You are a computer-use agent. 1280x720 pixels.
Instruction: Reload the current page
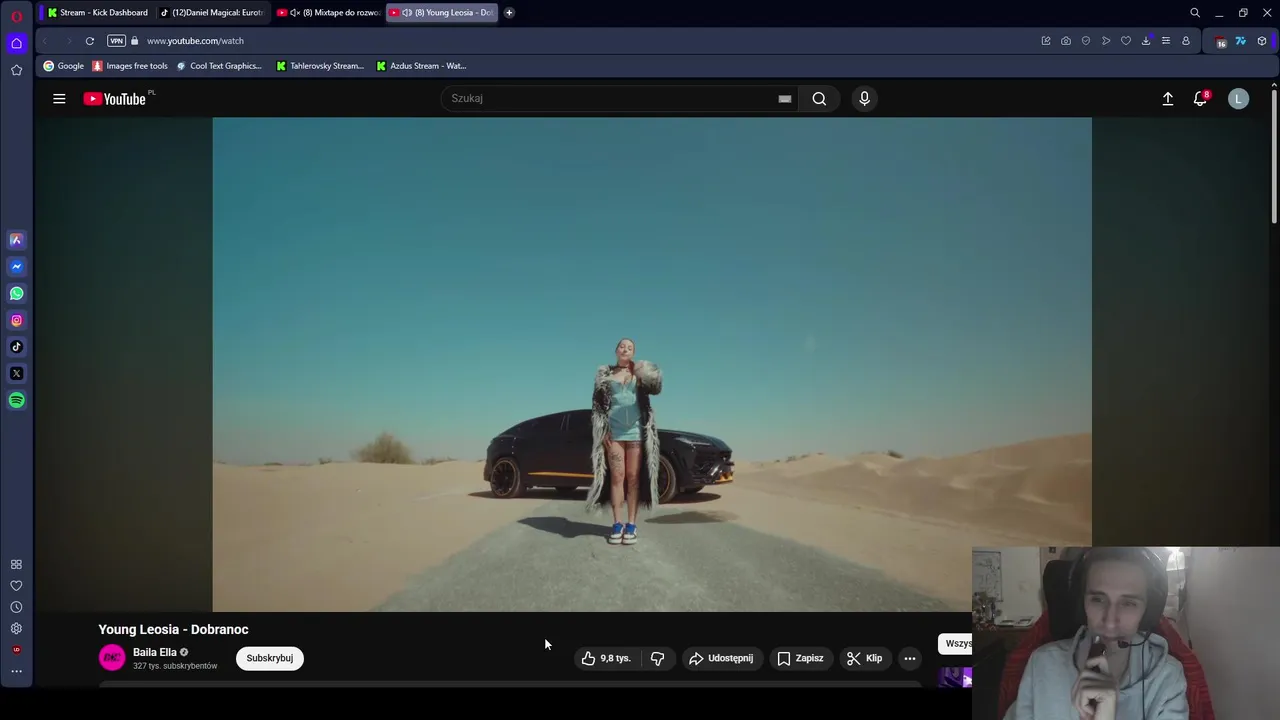click(x=90, y=41)
